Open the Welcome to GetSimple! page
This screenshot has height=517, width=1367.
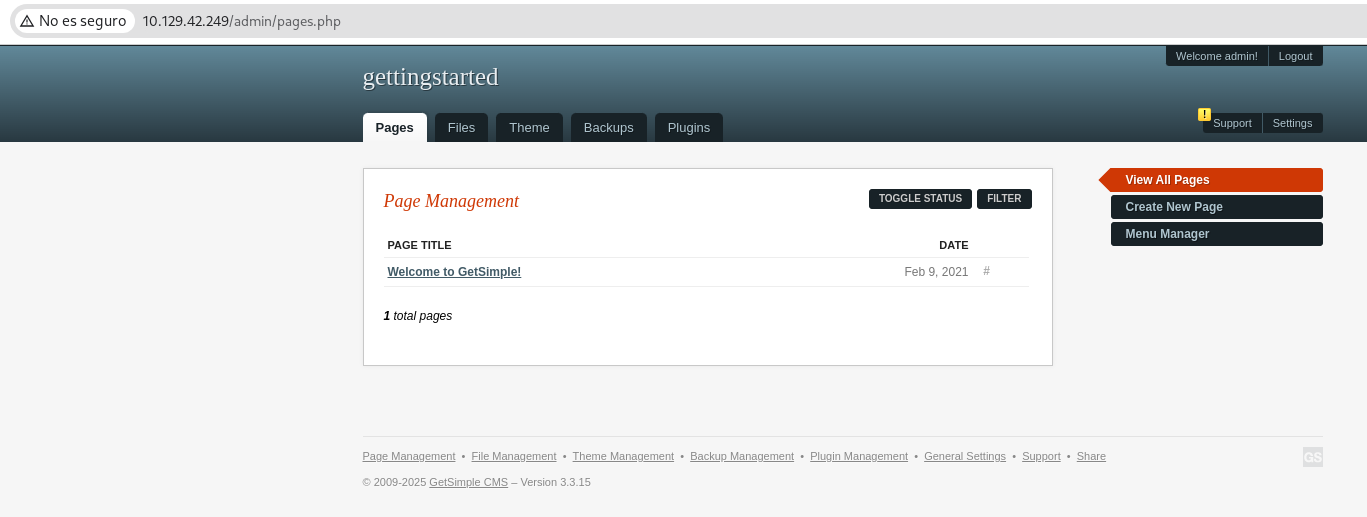point(454,272)
